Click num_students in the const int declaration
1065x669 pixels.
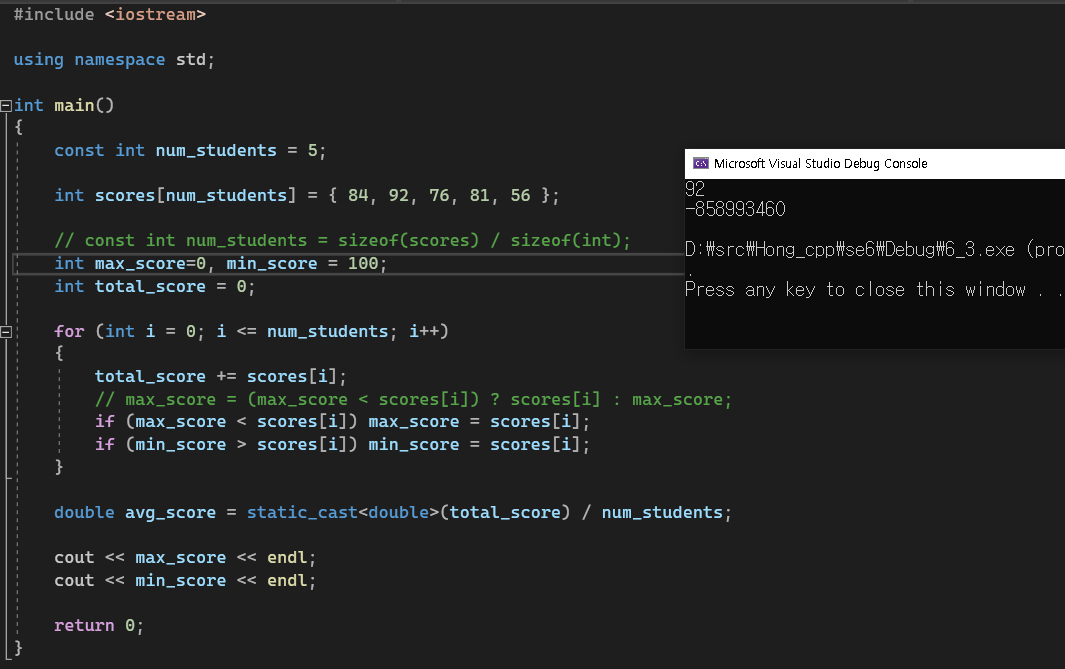point(215,150)
